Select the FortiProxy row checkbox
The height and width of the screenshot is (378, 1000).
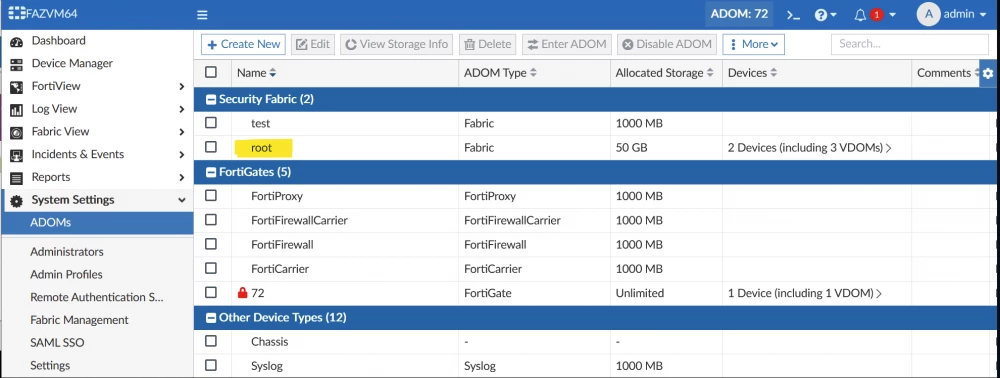[211, 195]
